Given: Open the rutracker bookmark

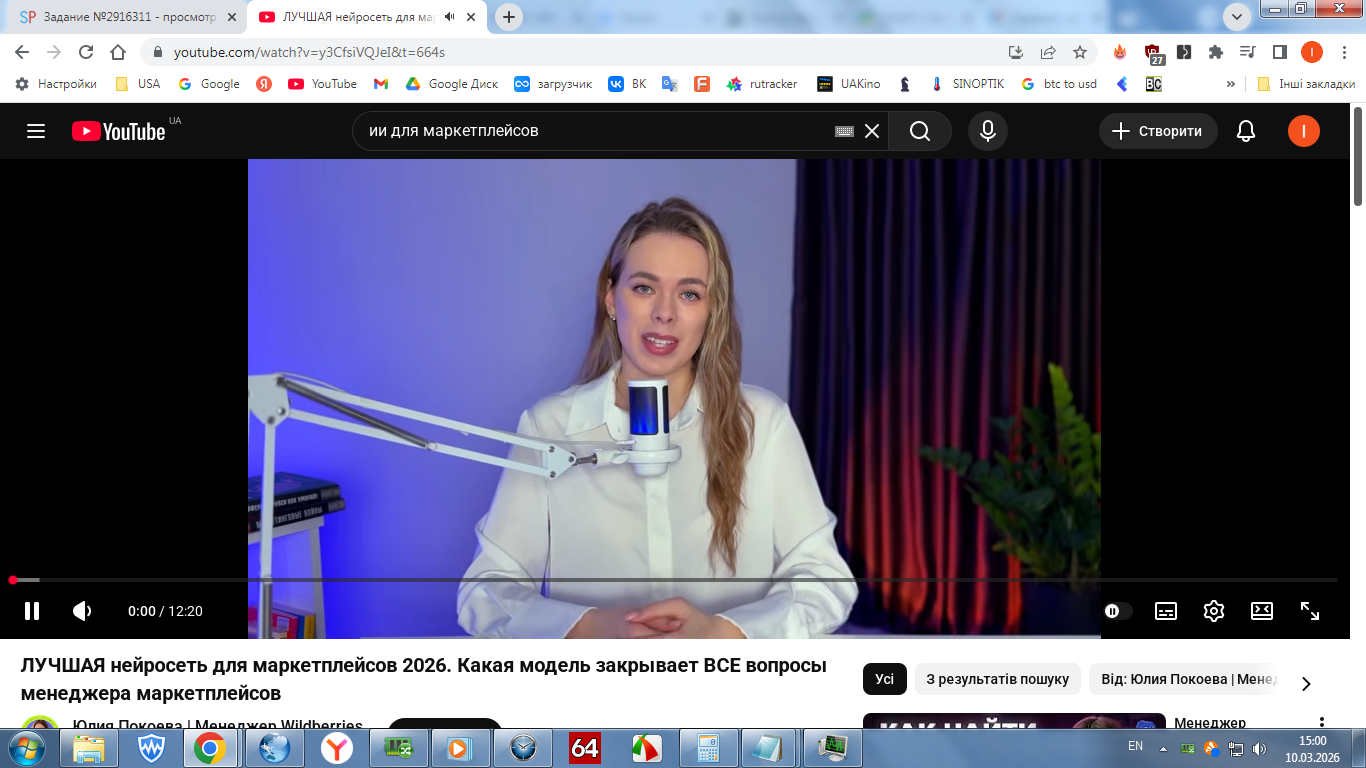Looking at the screenshot, I should (x=762, y=84).
